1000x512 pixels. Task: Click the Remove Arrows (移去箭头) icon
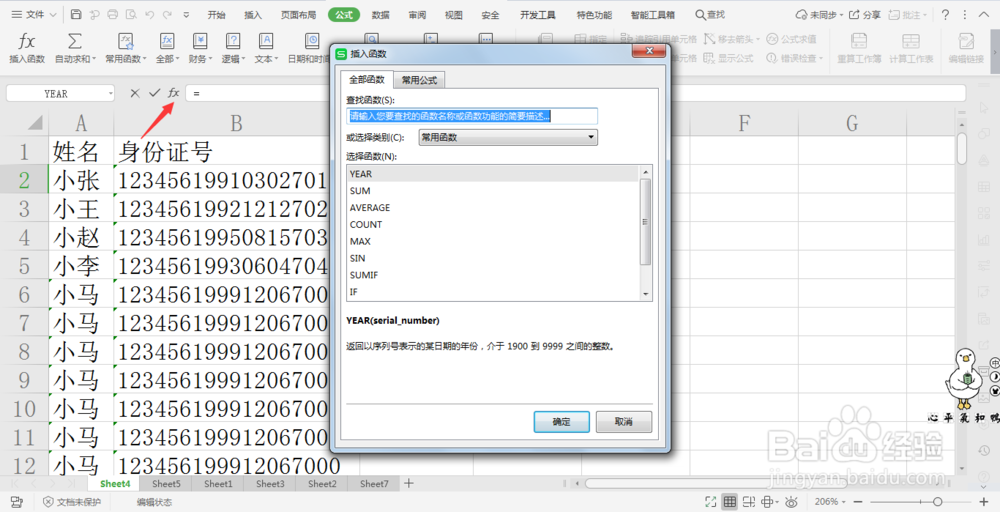[x=709, y=40]
